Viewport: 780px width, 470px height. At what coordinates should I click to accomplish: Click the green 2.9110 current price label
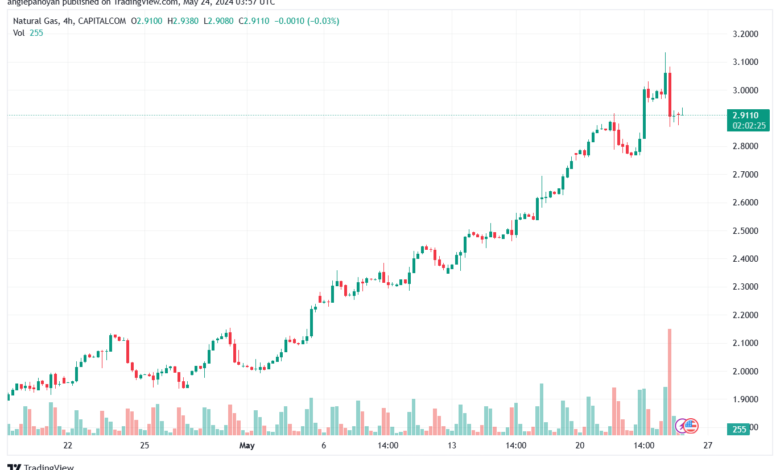click(748, 120)
